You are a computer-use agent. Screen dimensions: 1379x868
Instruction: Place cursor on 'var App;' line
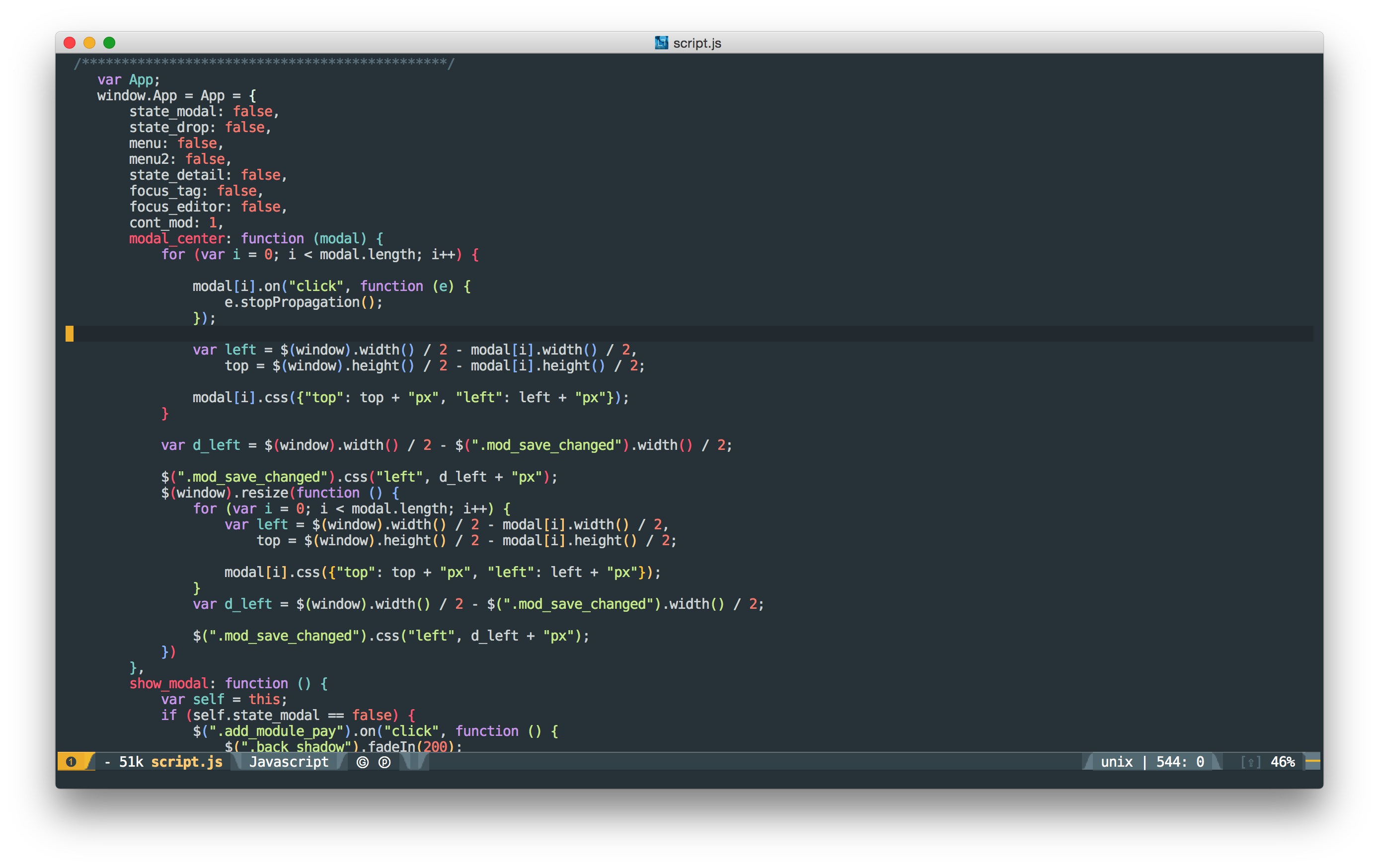click(128, 79)
